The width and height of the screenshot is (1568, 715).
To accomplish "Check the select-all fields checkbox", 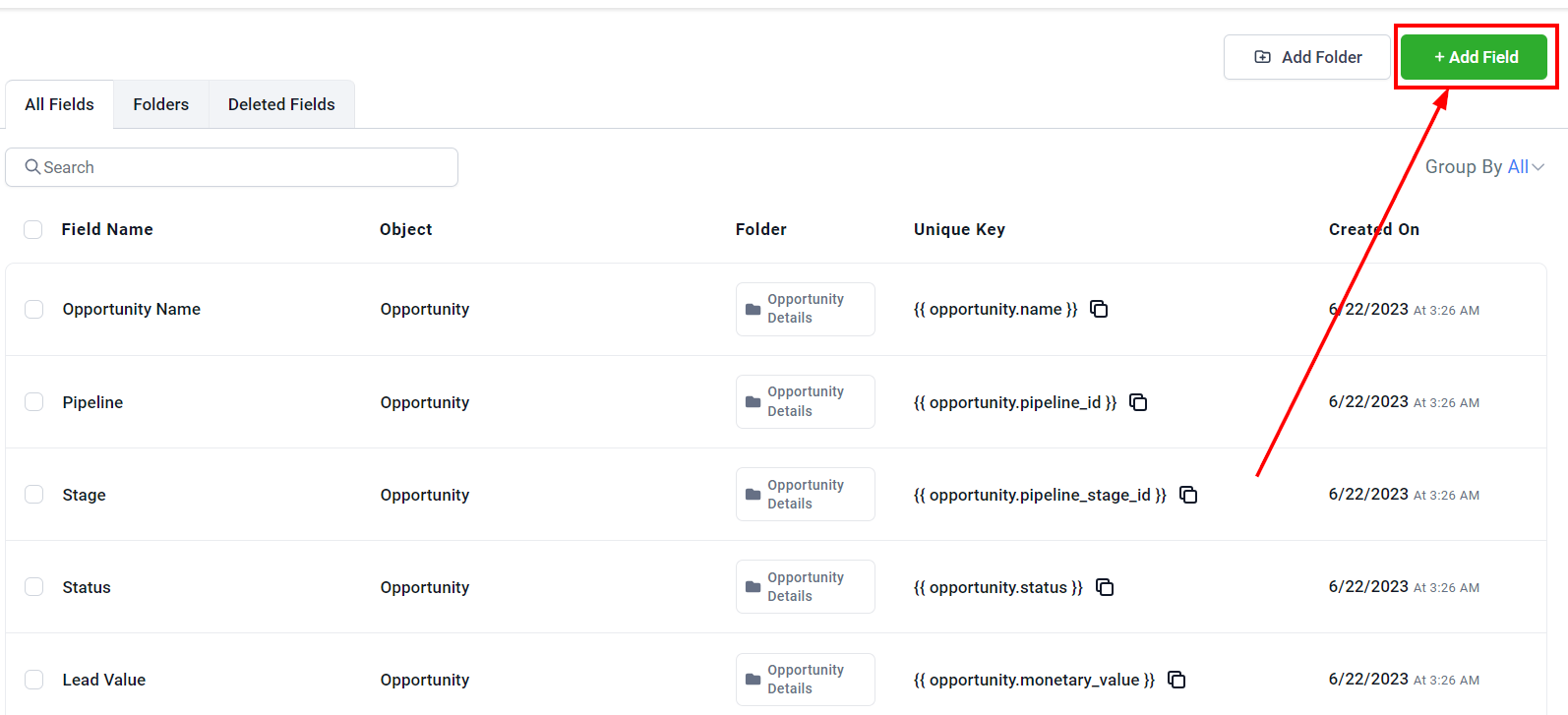I will (x=33, y=229).
